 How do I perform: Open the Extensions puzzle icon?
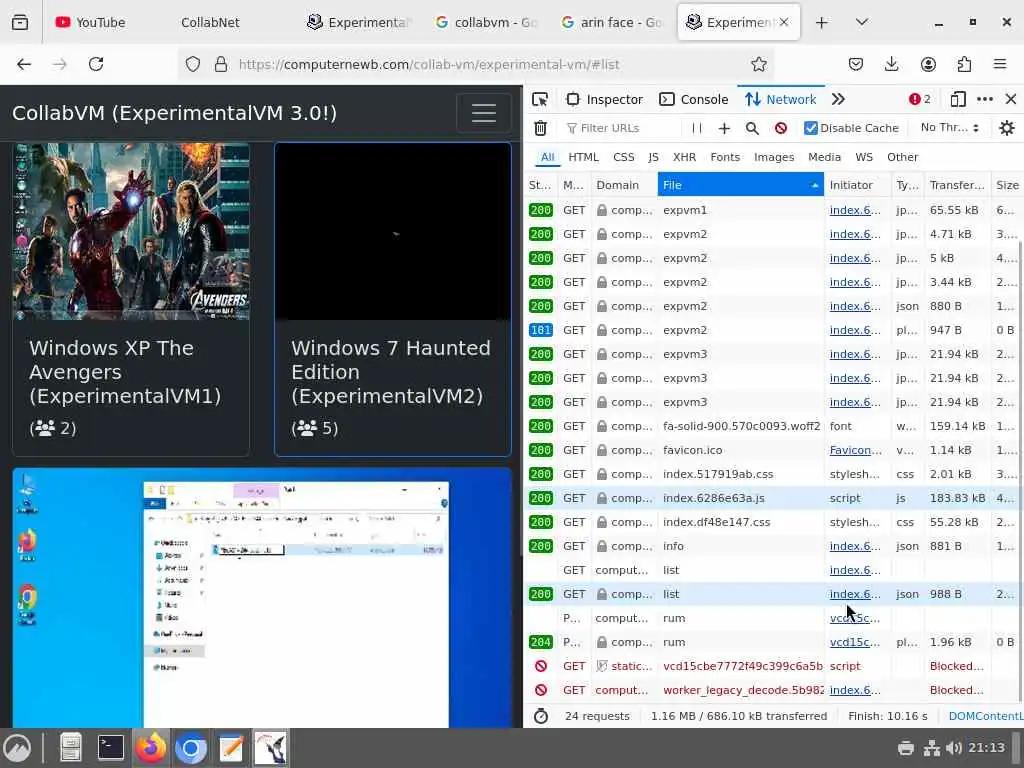tap(964, 64)
